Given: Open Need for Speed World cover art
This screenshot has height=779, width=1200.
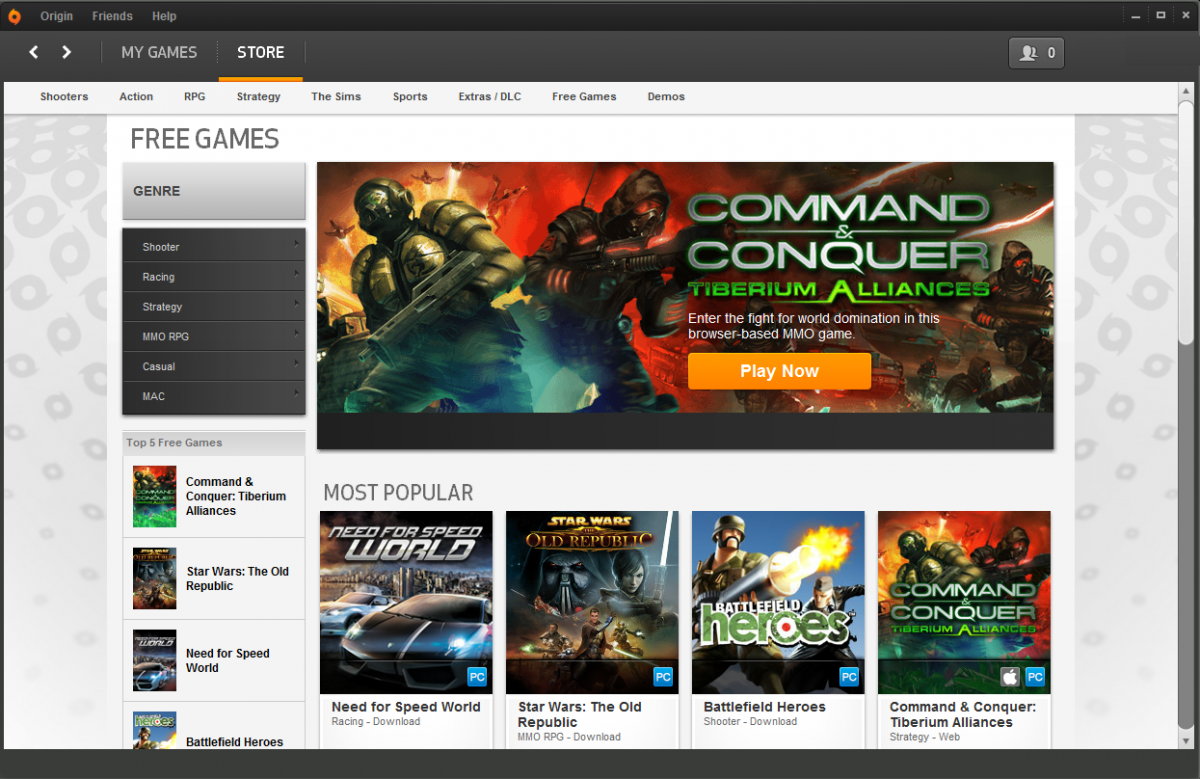Looking at the screenshot, I should click(406, 602).
